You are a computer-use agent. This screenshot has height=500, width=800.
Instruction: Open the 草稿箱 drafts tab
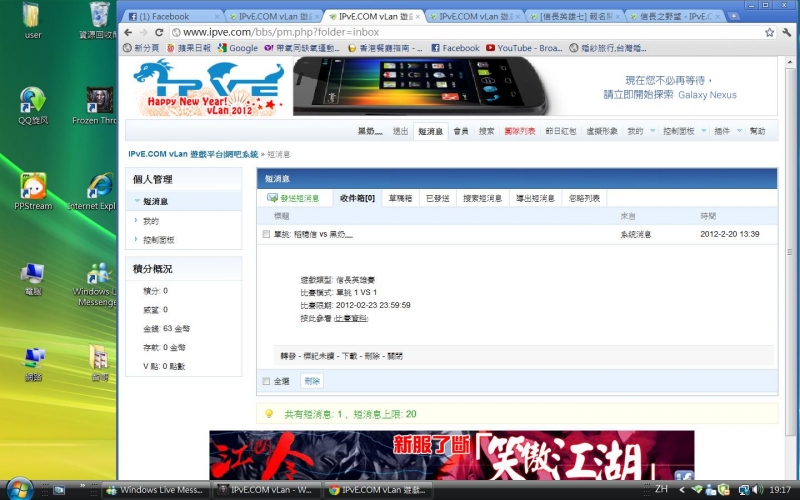pyautogui.click(x=400, y=198)
